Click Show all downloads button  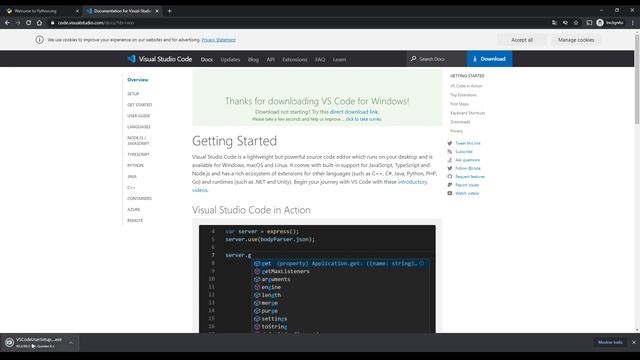[610, 342]
